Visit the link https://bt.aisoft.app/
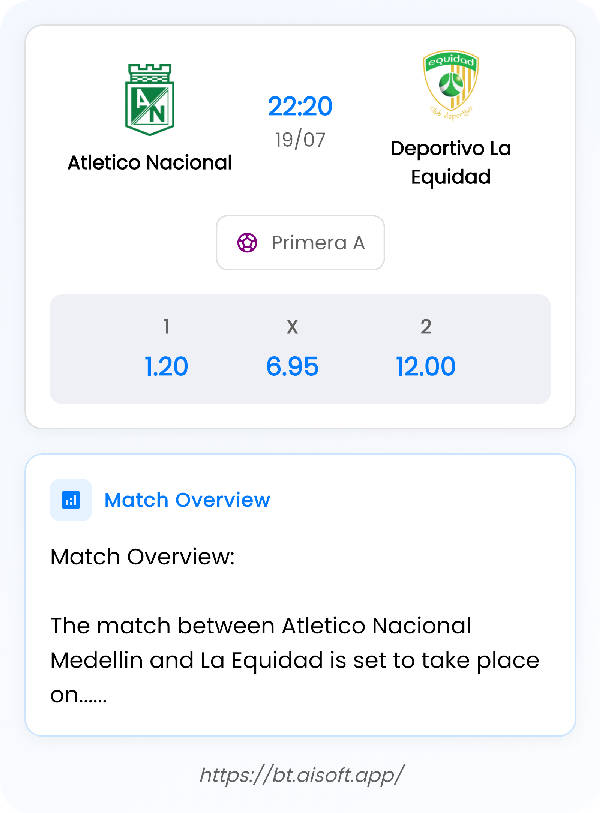Image resolution: width=600 pixels, height=813 pixels. pyautogui.click(x=300, y=774)
